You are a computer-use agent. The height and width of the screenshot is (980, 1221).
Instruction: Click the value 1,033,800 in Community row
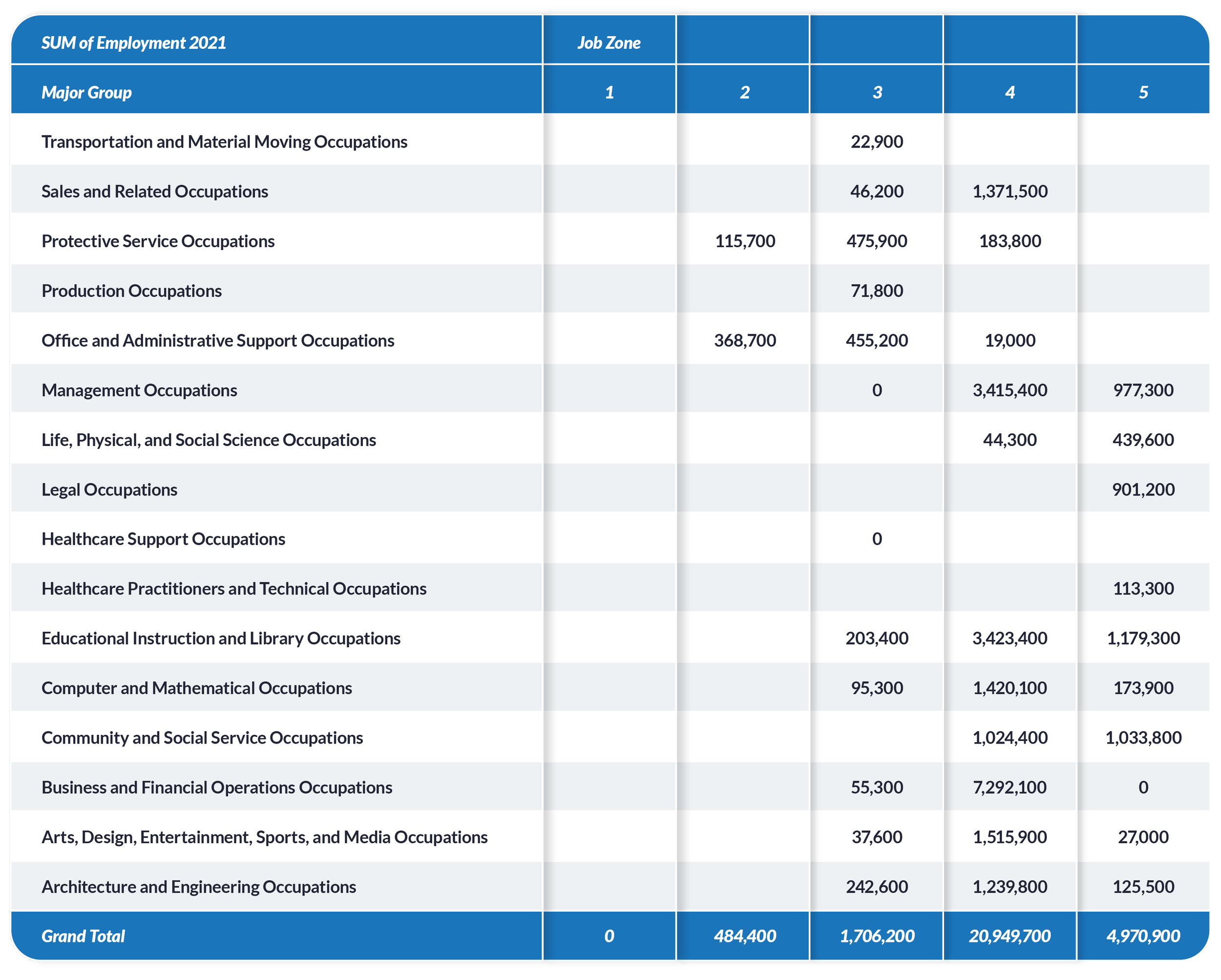click(1143, 738)
